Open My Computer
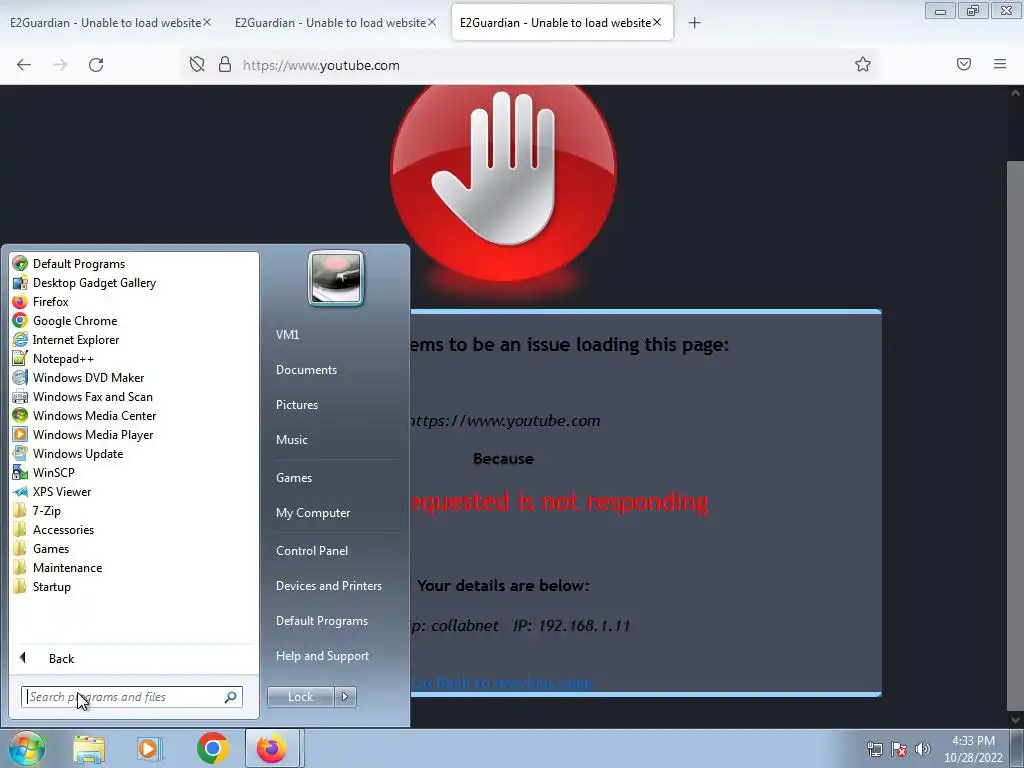 313,513
